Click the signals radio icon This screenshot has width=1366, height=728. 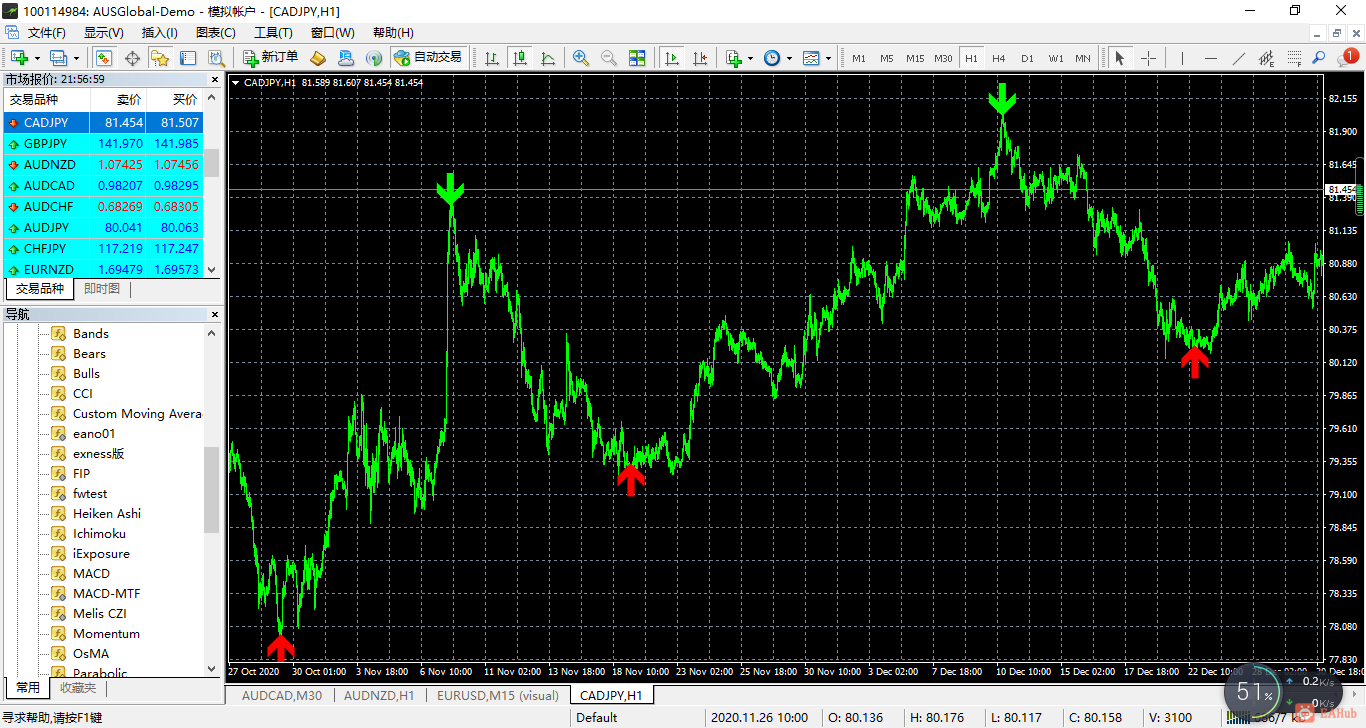pos(374,58)
